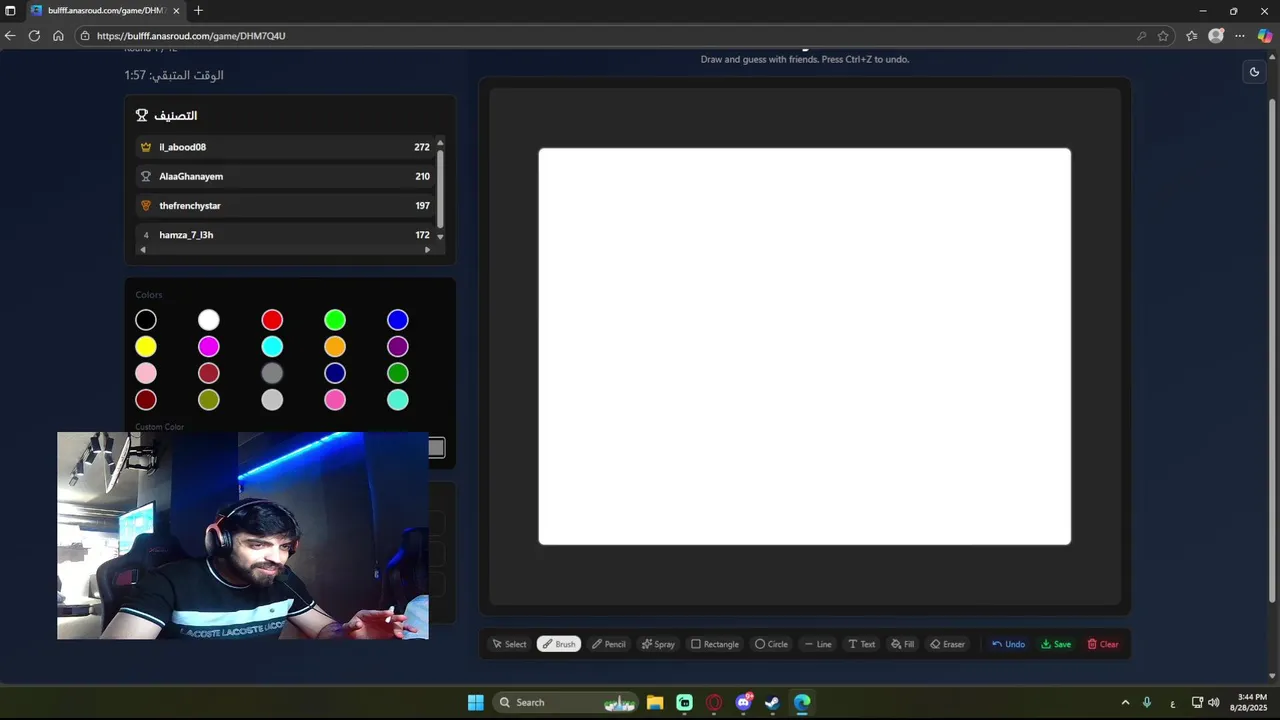The height and width of the screenshot is (720, 1280).
Task: Show hidden system tray icons
Action: [1125, 702]
